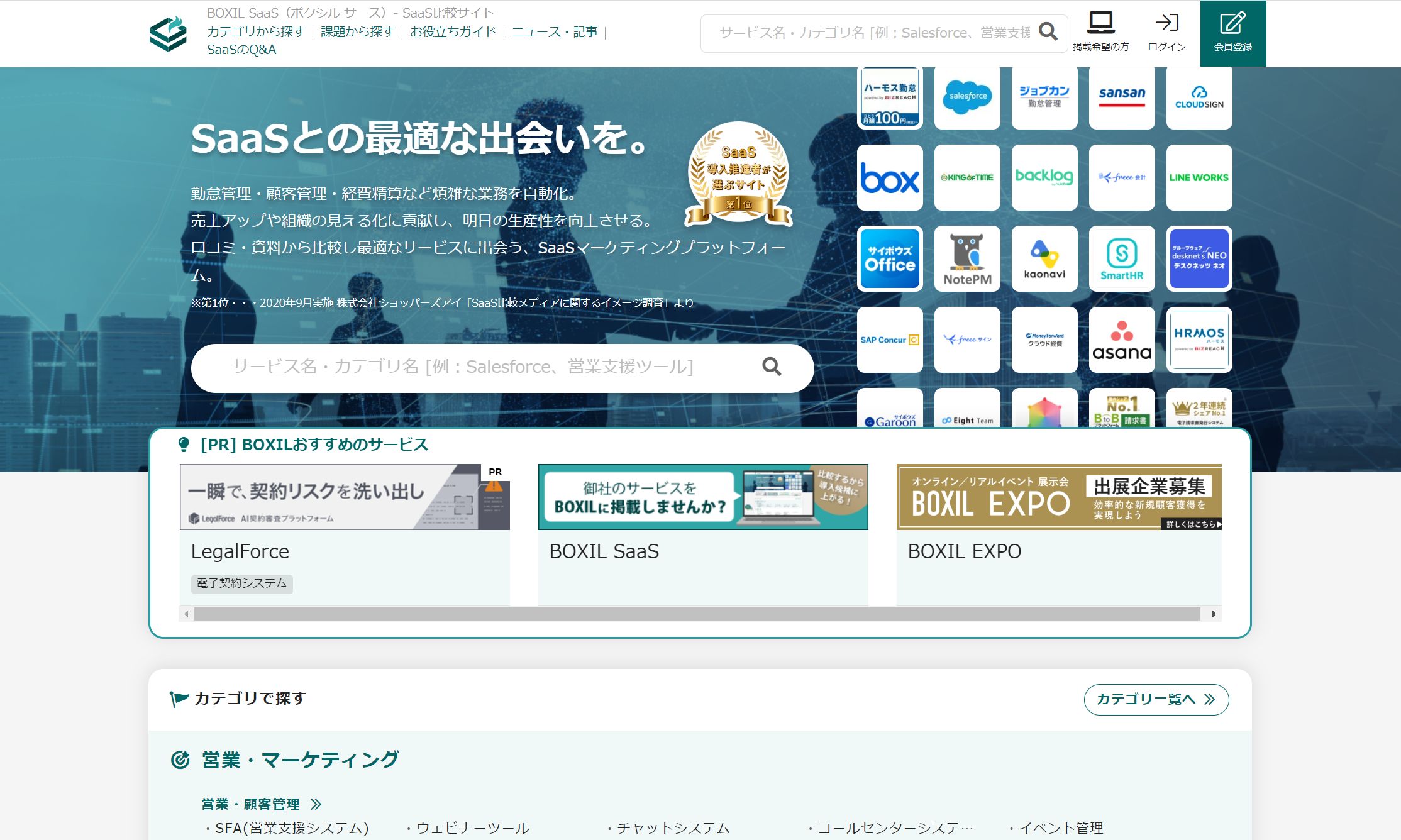Open the freeeサイン service tile
The width and height of the screenshot is (1401, 840).
(967, 340)
